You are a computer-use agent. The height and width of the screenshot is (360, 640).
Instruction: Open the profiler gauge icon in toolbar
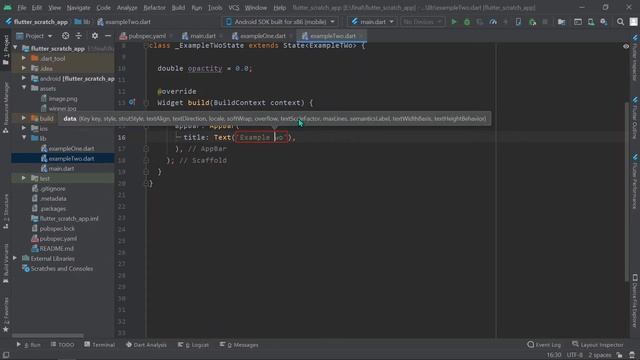coord(493,22)
